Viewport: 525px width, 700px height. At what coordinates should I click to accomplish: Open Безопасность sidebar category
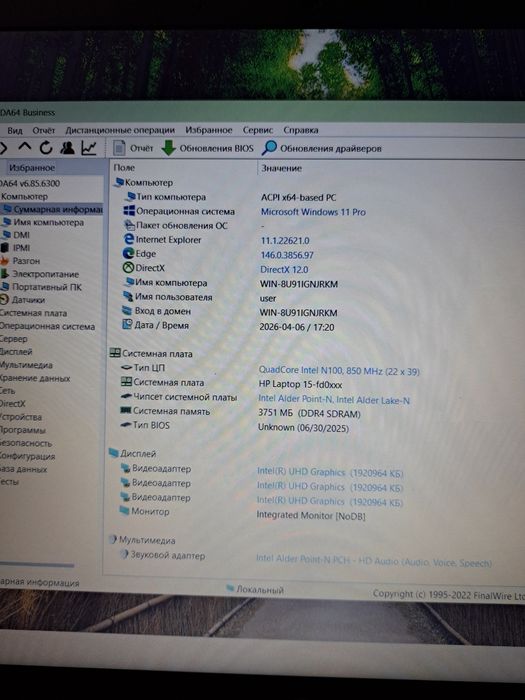click(x=26, y=443)
